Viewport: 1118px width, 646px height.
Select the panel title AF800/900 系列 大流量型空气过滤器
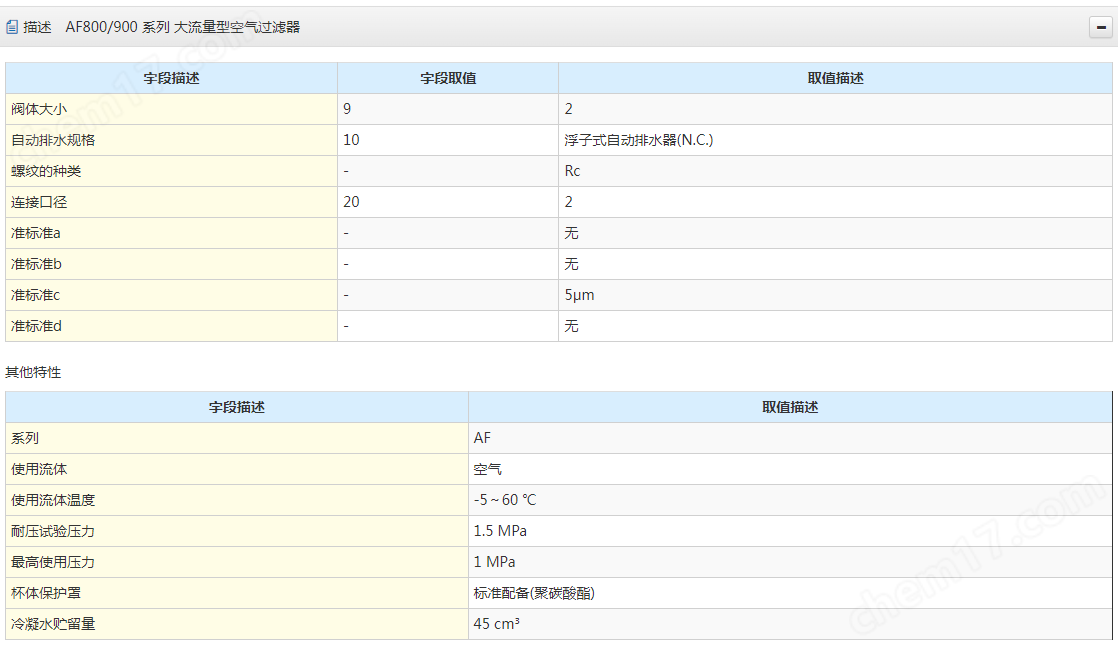[183, 27]
